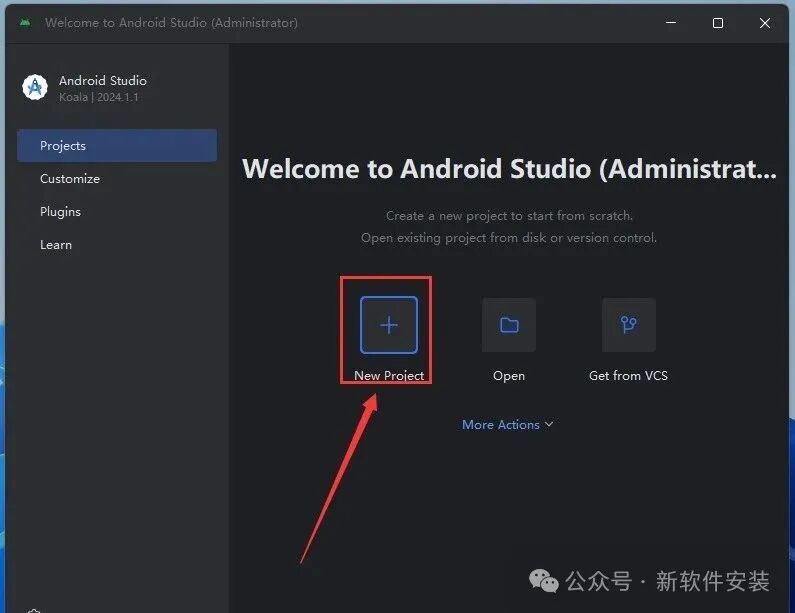Click the Android Studio logo in sidebar
795x613 pixels.
[35, 87]
